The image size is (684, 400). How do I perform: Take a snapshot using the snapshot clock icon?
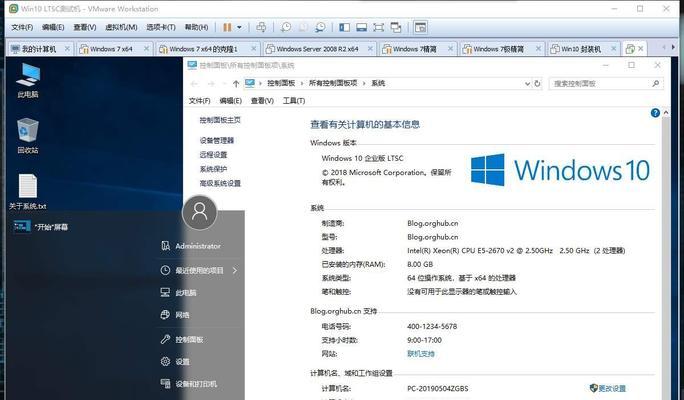click(286, 27)
